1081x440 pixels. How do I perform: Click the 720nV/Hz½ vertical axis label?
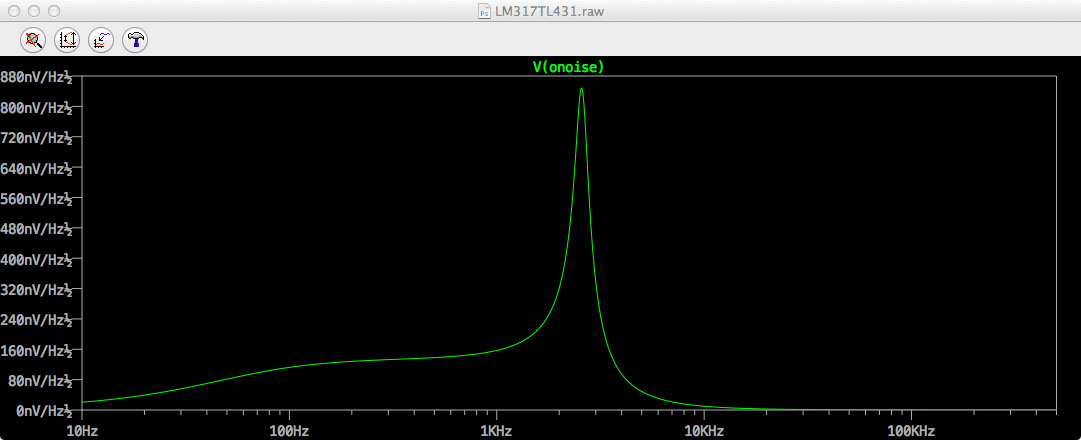(x=36, y=139)
